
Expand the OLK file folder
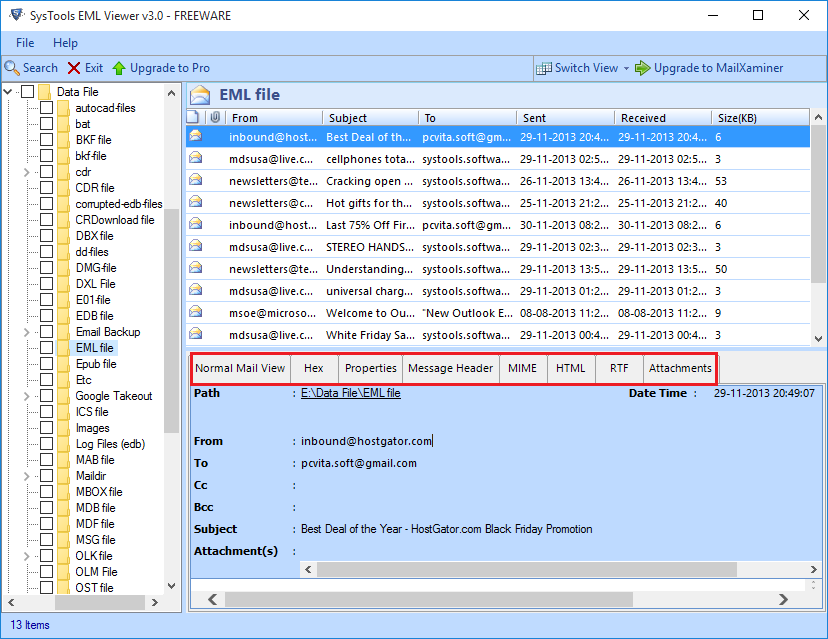point(26,556)
